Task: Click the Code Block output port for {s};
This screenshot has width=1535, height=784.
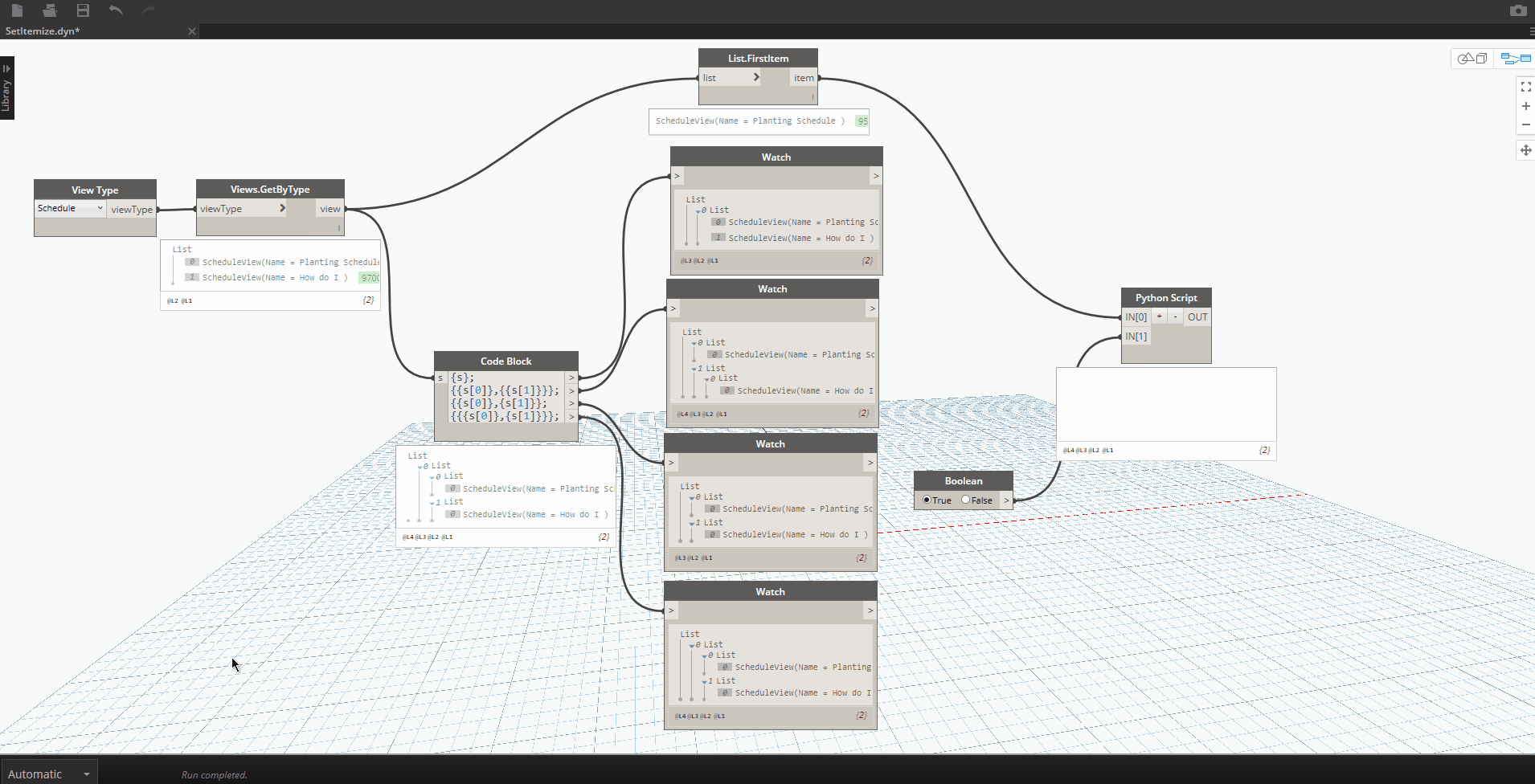Action: point(571,378)
